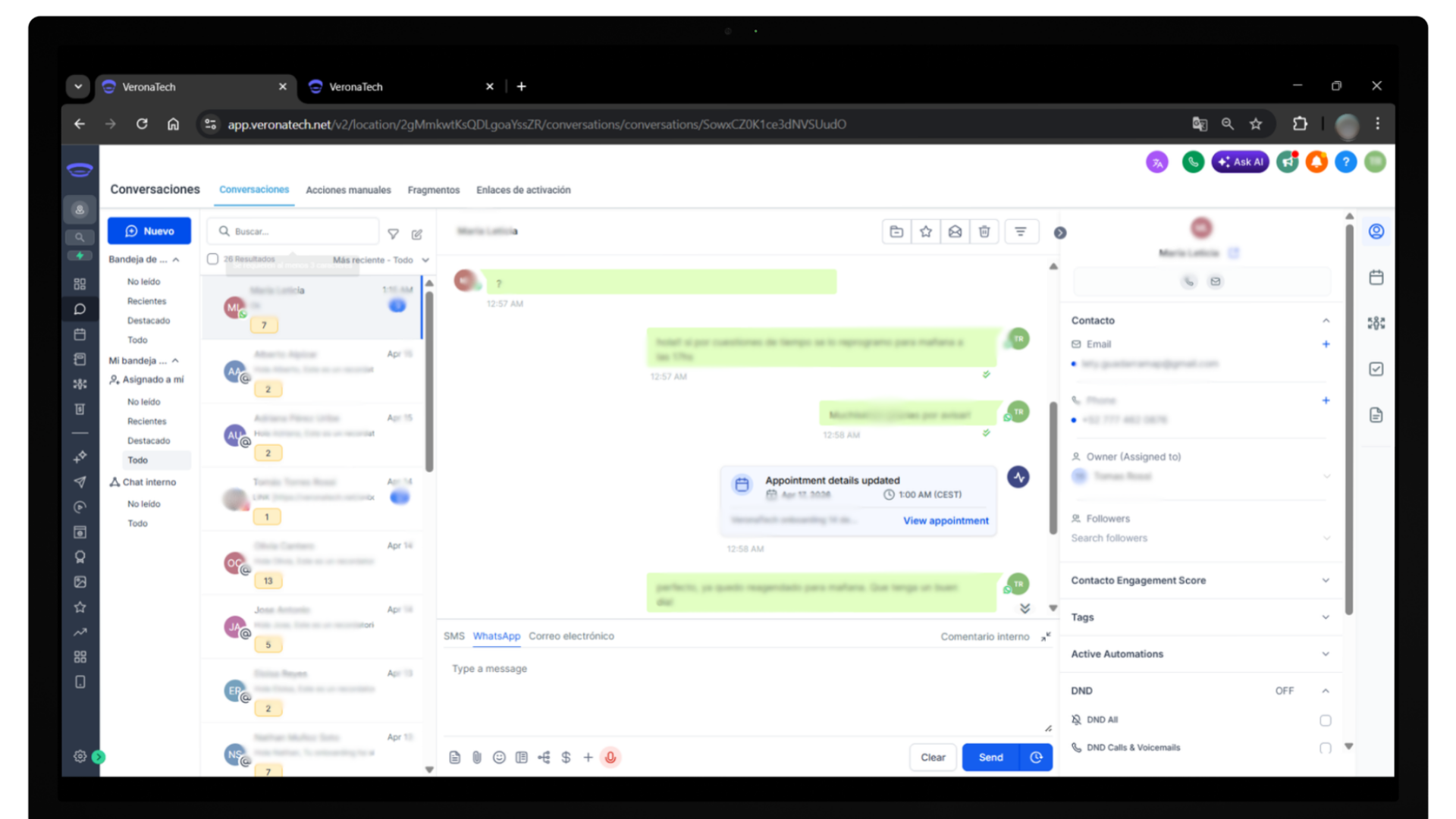The image size is (1456, 819).
Task: Open the calendar icon in right sidebar
Action: [x=1376, y=278]
